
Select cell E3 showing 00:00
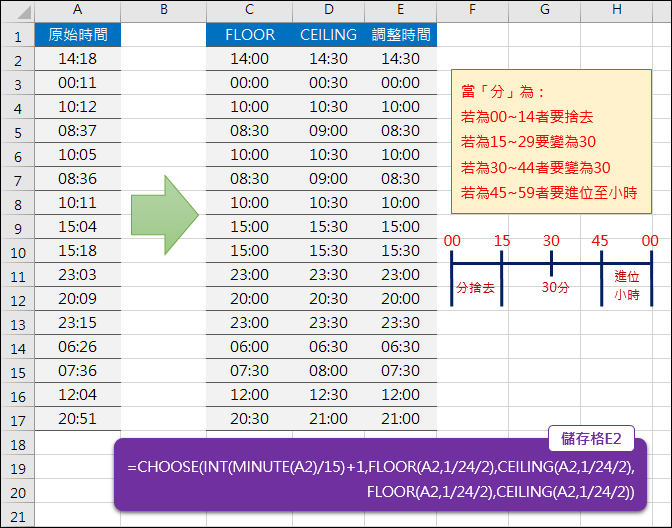coord(400,83)
